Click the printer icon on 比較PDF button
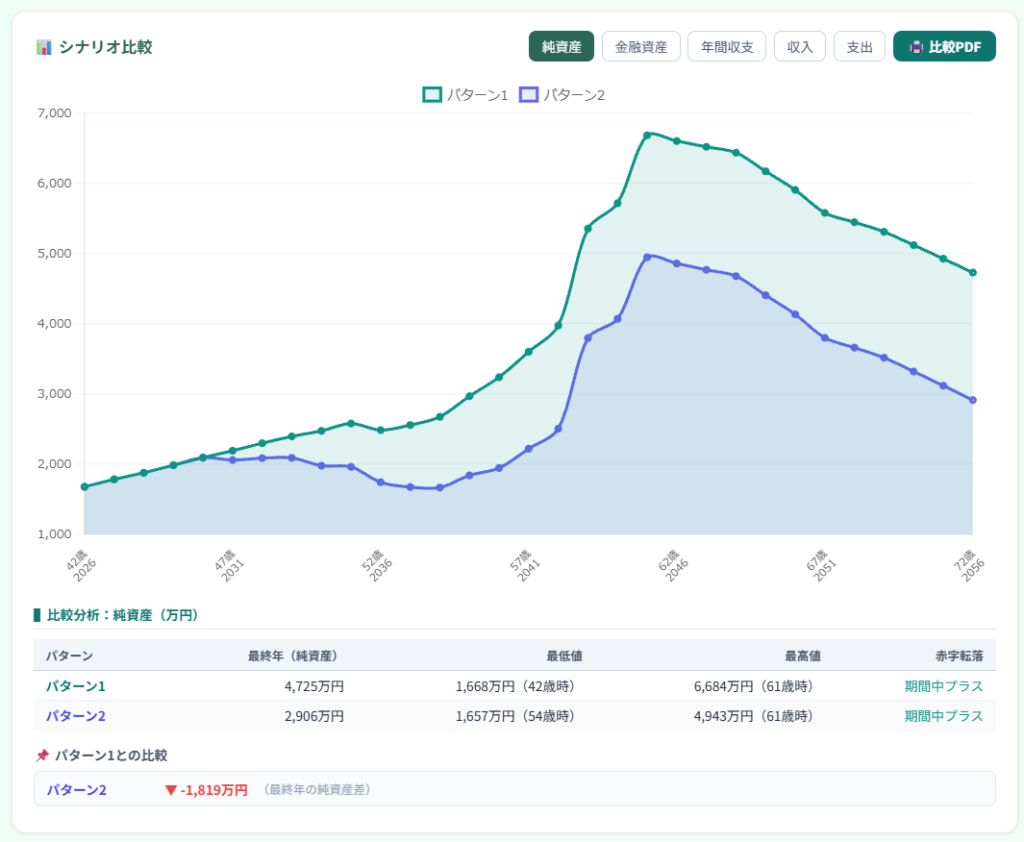1024x842 pixels. (x=916, y=47)
